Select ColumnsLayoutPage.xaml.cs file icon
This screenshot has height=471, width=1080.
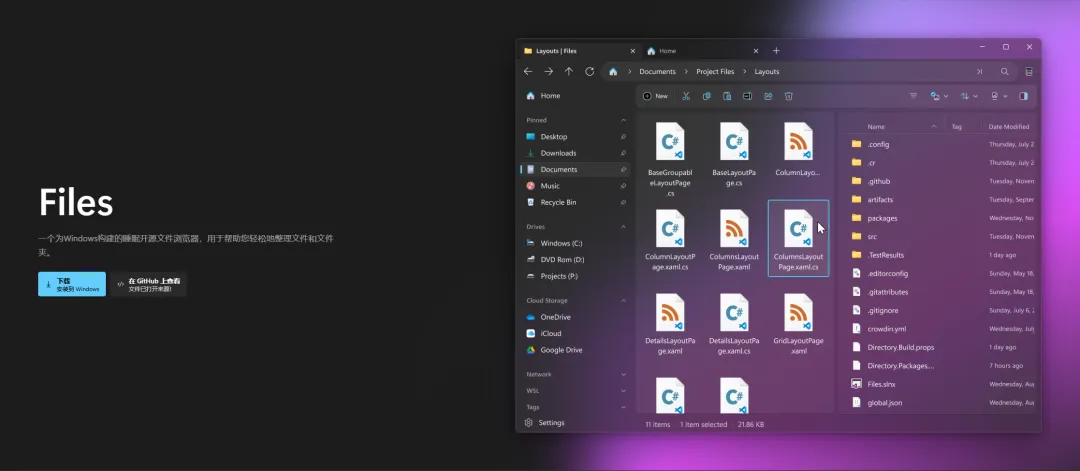tap(798, 229)
